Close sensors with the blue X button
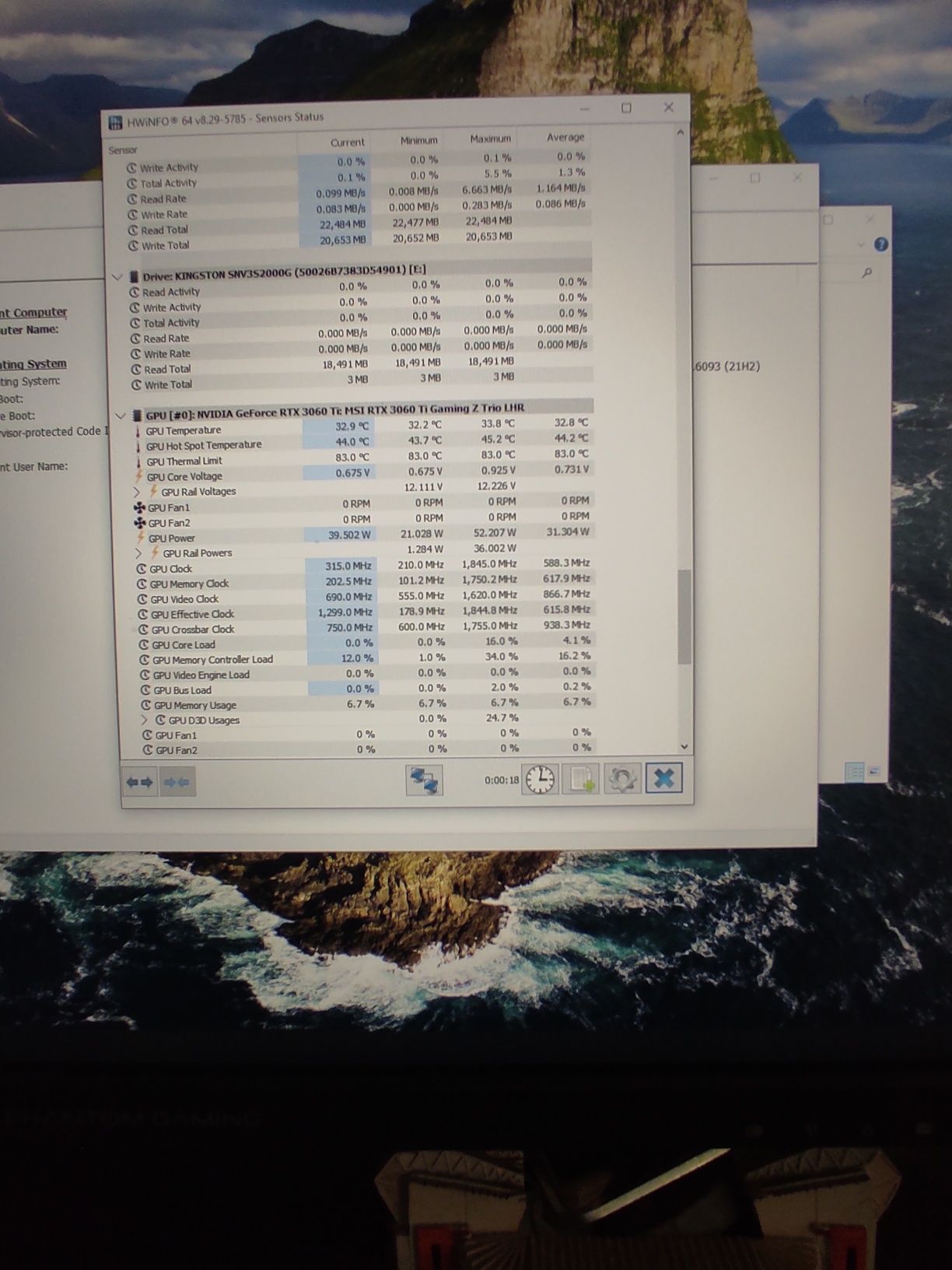Screen dimensions: 952x1270 pyautogui.click(x=663, y=777)
